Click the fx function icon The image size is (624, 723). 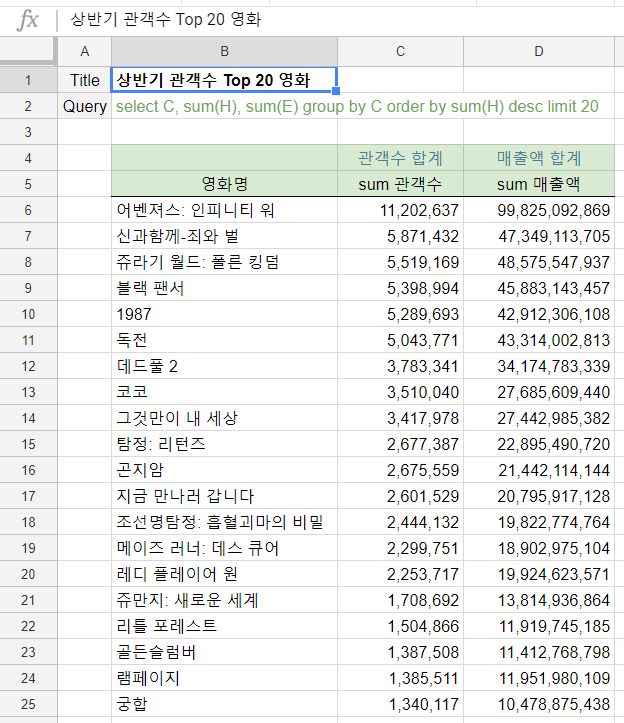(x=28, y=19)
